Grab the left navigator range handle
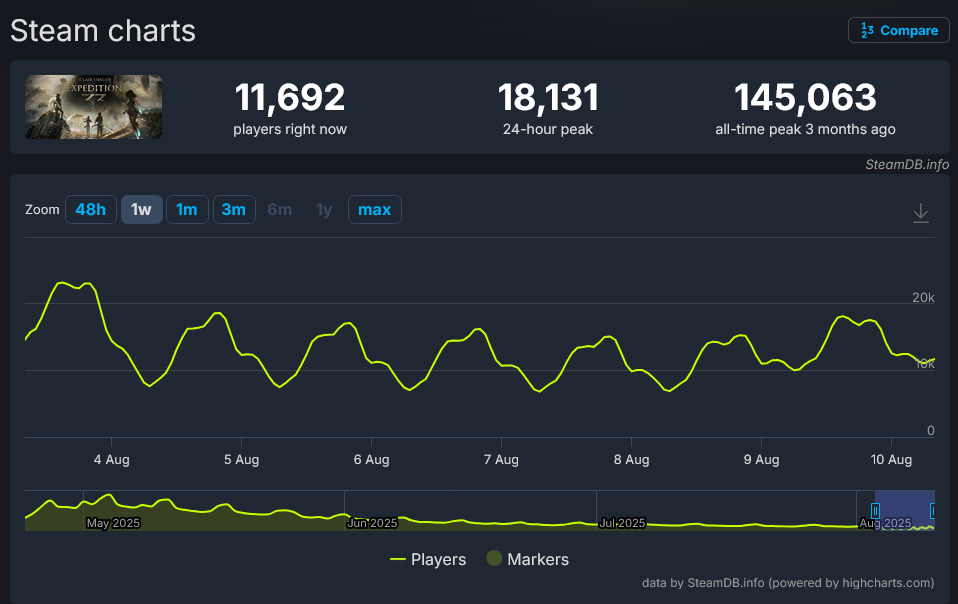958x604 pixels. tap(875, 510)
